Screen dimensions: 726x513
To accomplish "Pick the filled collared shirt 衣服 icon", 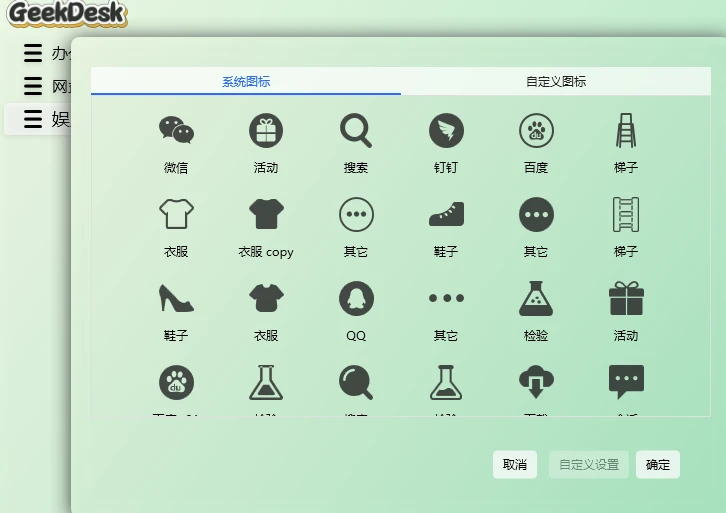I will [266, 298].
